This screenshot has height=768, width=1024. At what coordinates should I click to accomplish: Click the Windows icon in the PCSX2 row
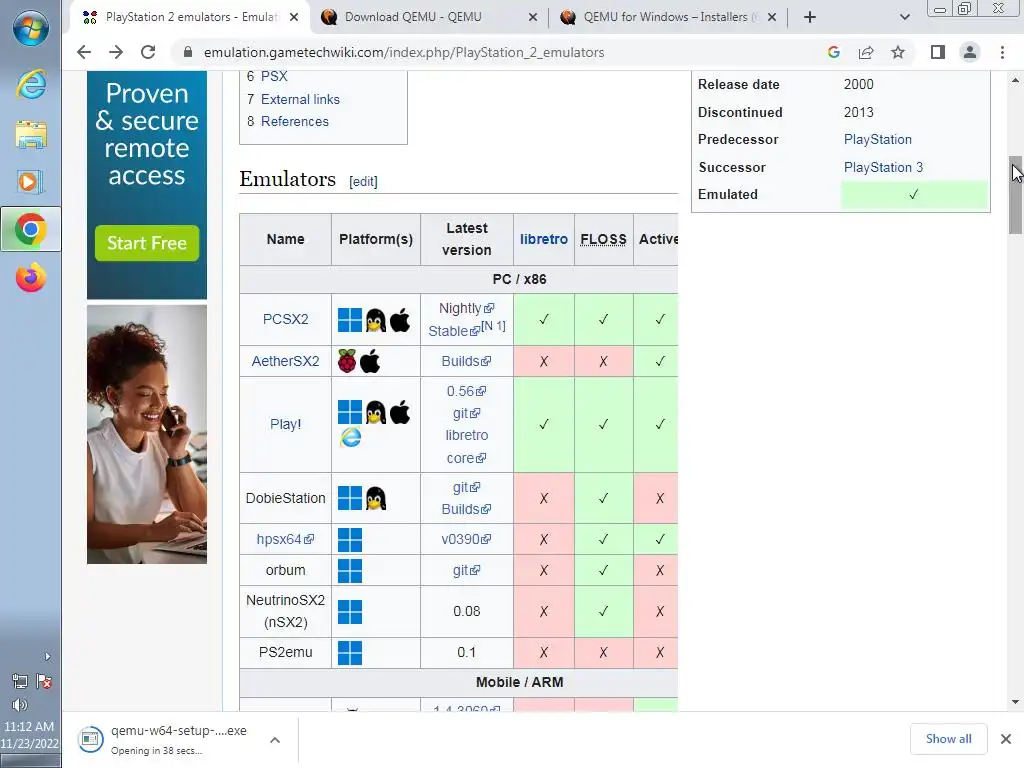point(350,320)
